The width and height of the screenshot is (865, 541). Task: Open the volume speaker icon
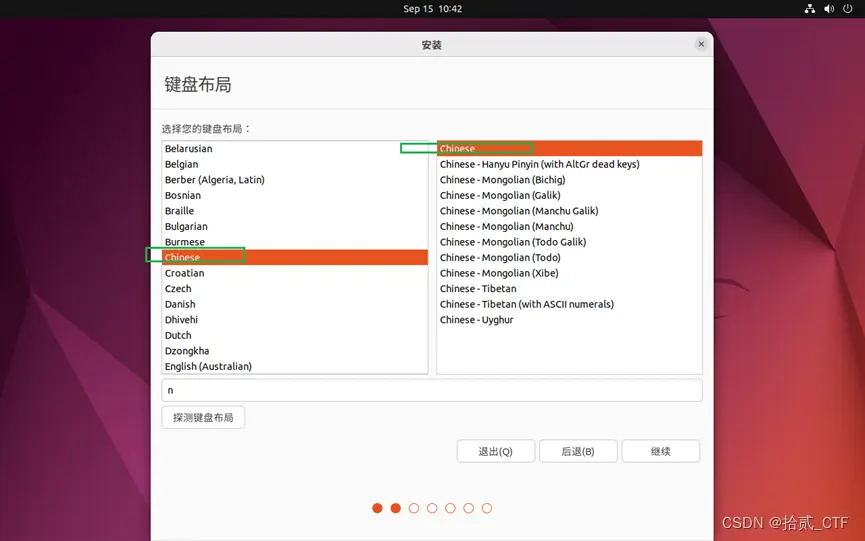pos(829,9)
